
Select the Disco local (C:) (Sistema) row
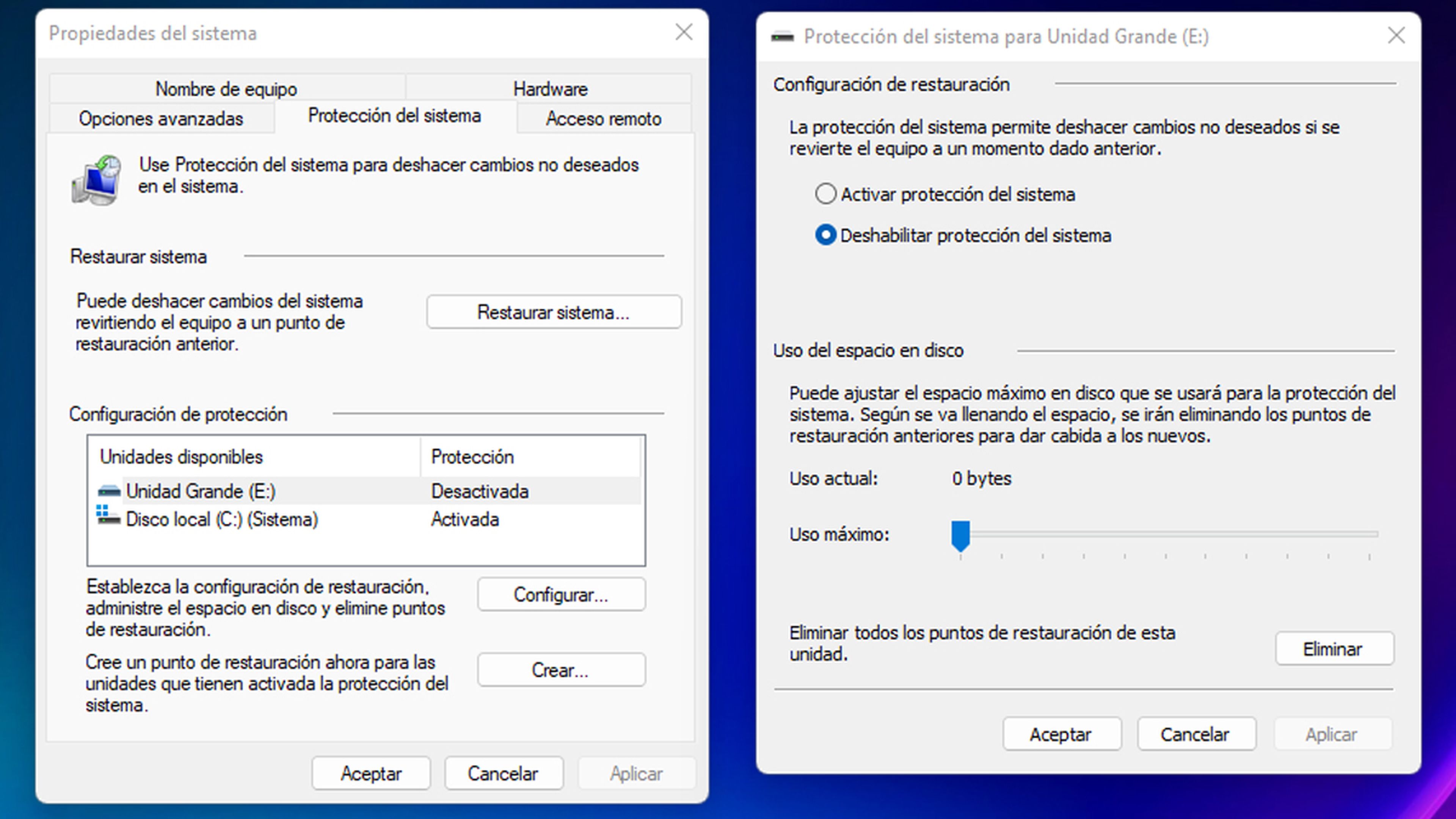click(x=369, y=519)
